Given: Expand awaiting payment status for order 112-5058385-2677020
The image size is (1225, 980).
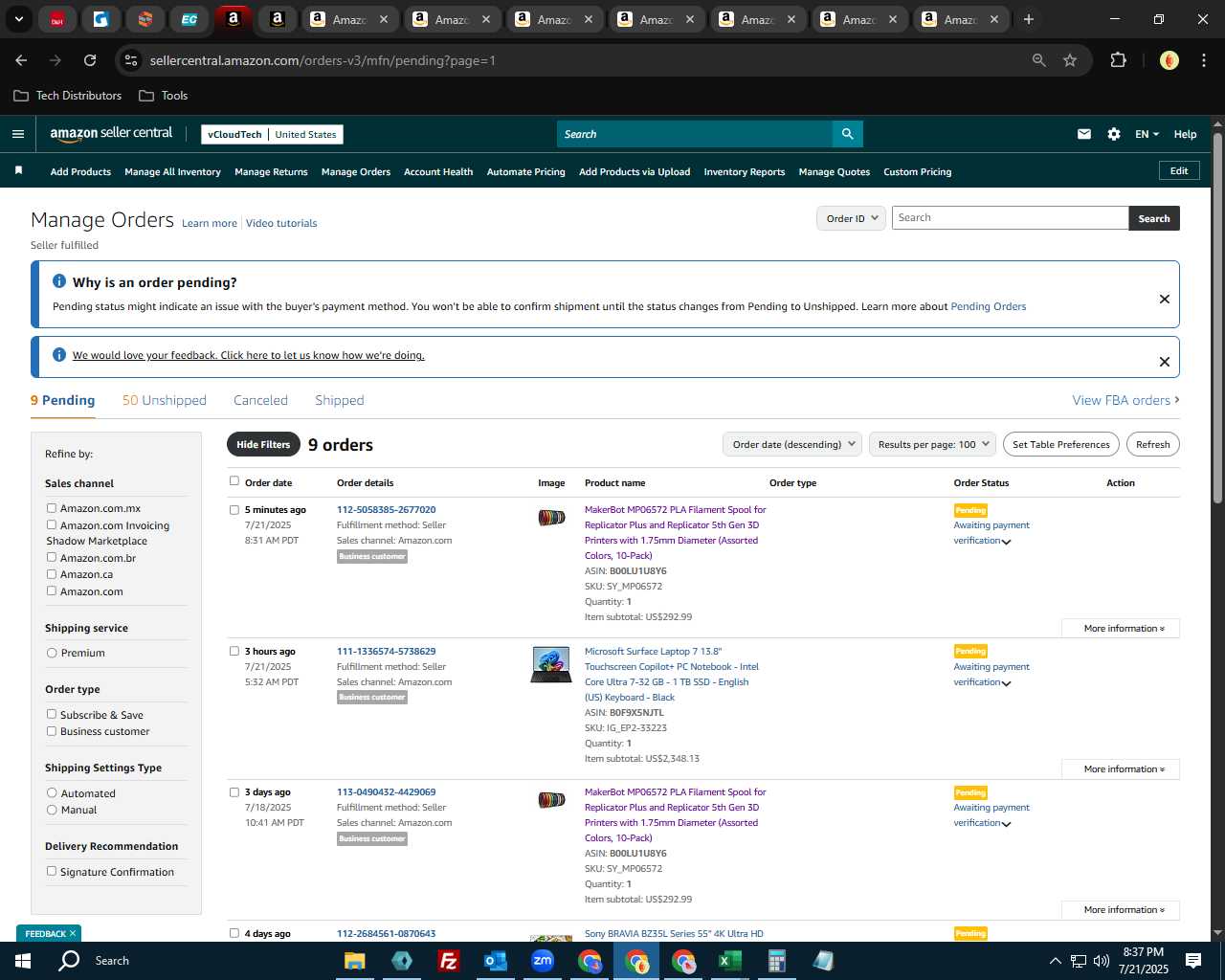Looking at the screenshot, I should click(1006, 542).
